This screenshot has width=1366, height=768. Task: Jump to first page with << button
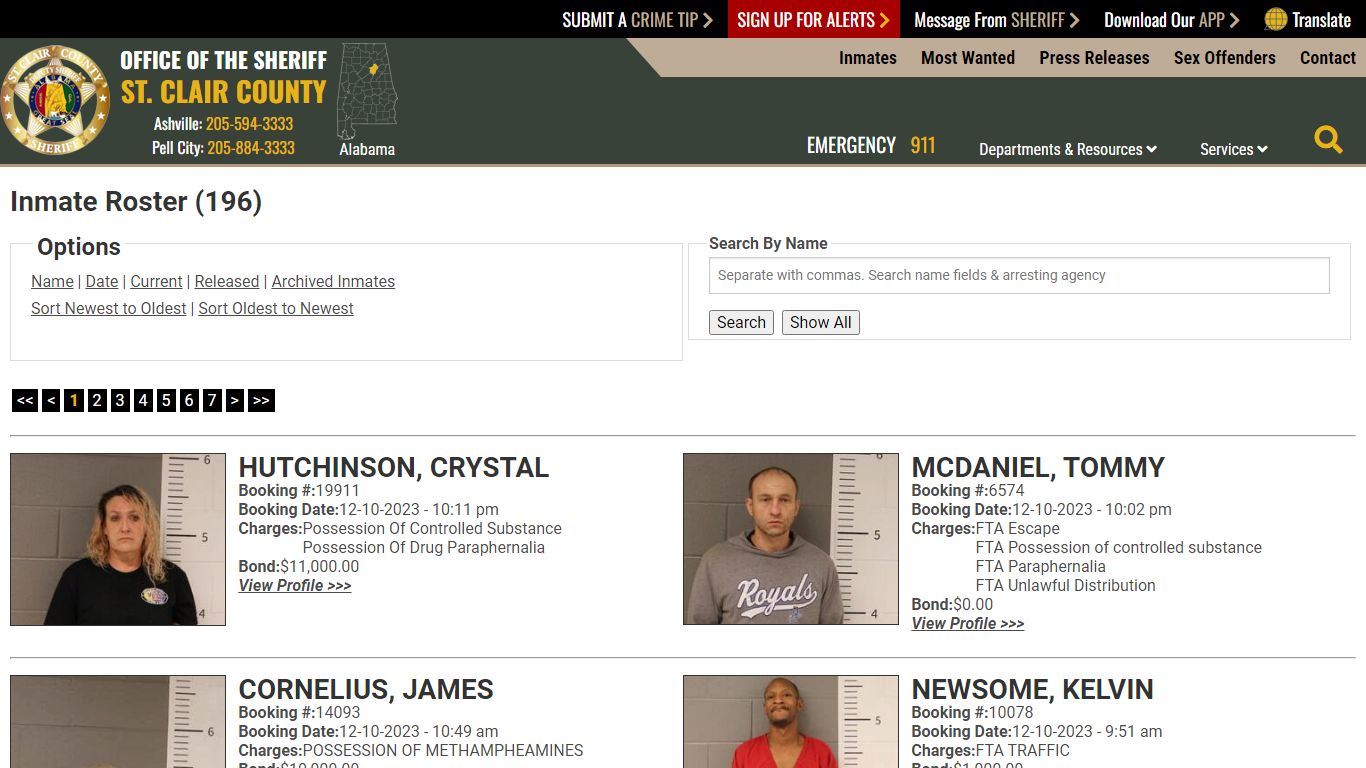pos(25,401)
